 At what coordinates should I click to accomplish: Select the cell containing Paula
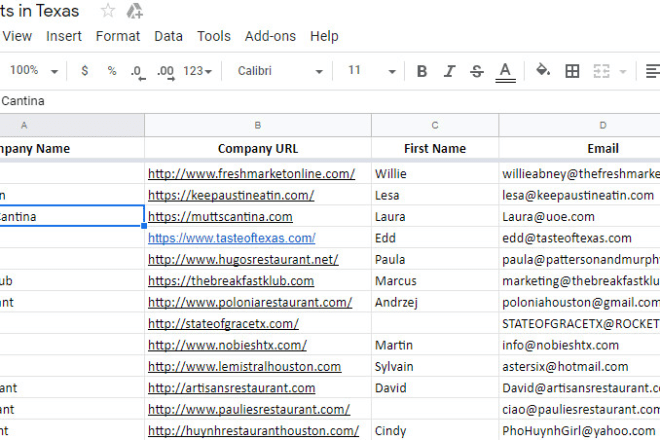pyautogui.click(x=435, y=259)
